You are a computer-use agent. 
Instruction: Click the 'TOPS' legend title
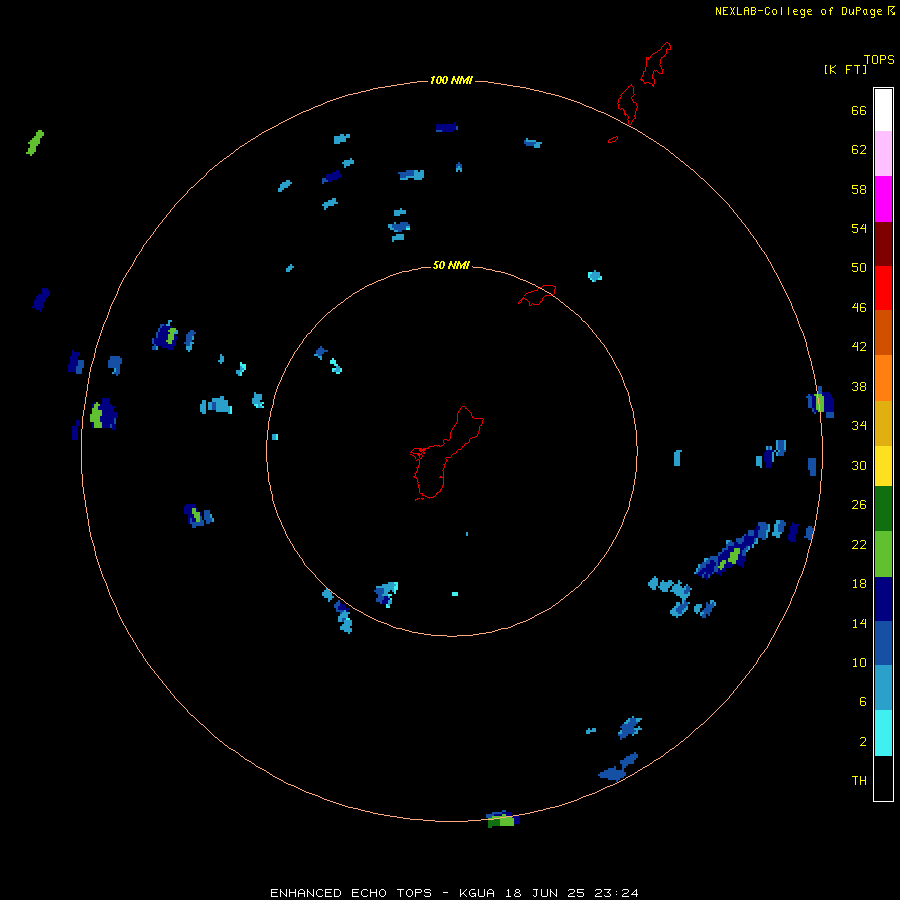coord(879,59)
